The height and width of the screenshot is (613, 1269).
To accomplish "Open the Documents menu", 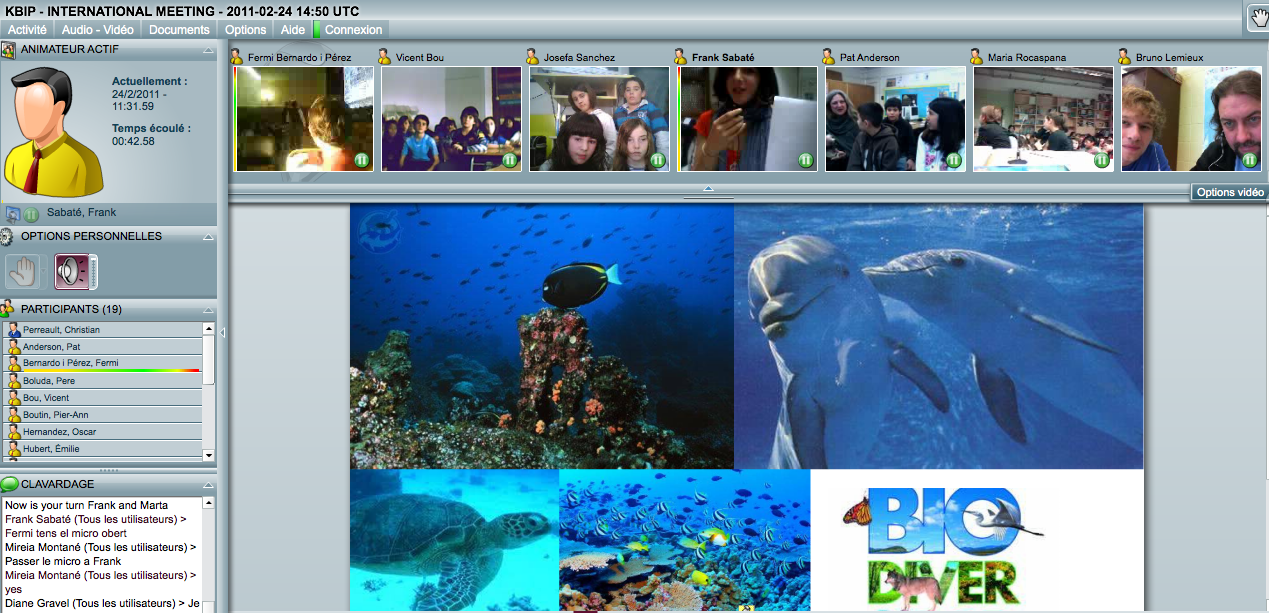I will pos(179,30).
